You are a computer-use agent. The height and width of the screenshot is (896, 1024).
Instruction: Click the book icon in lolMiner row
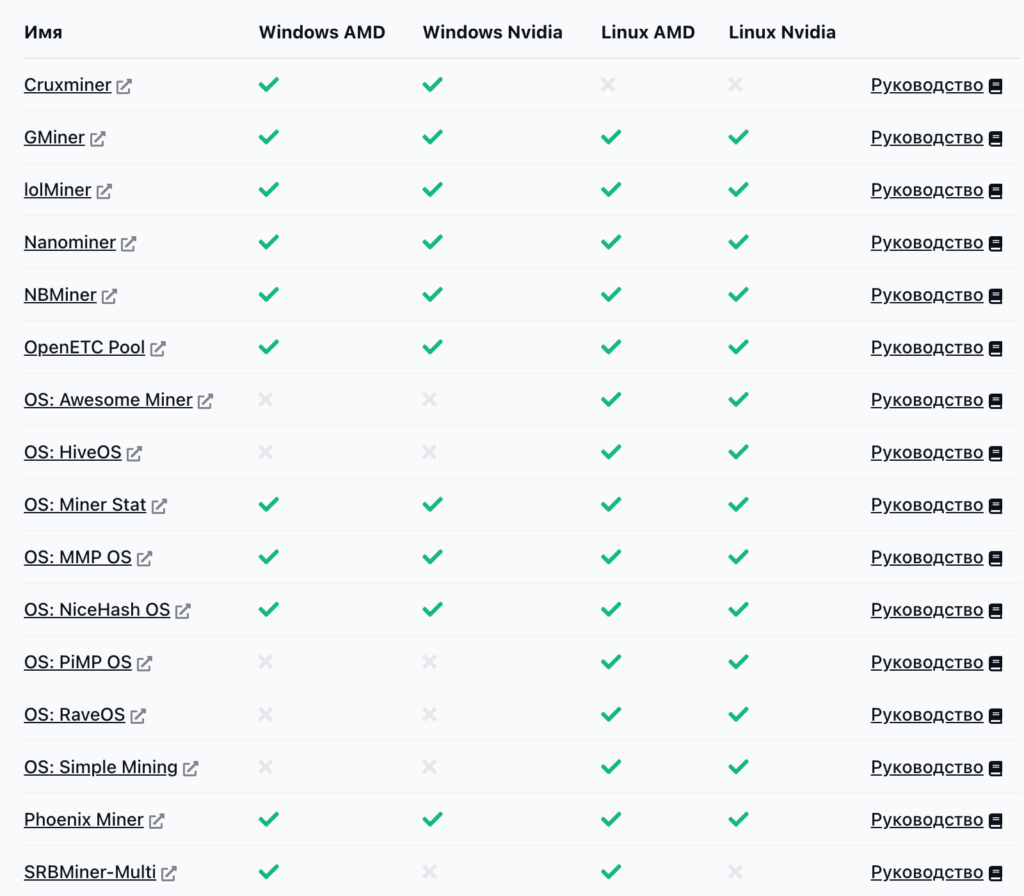tap(995, 191)
